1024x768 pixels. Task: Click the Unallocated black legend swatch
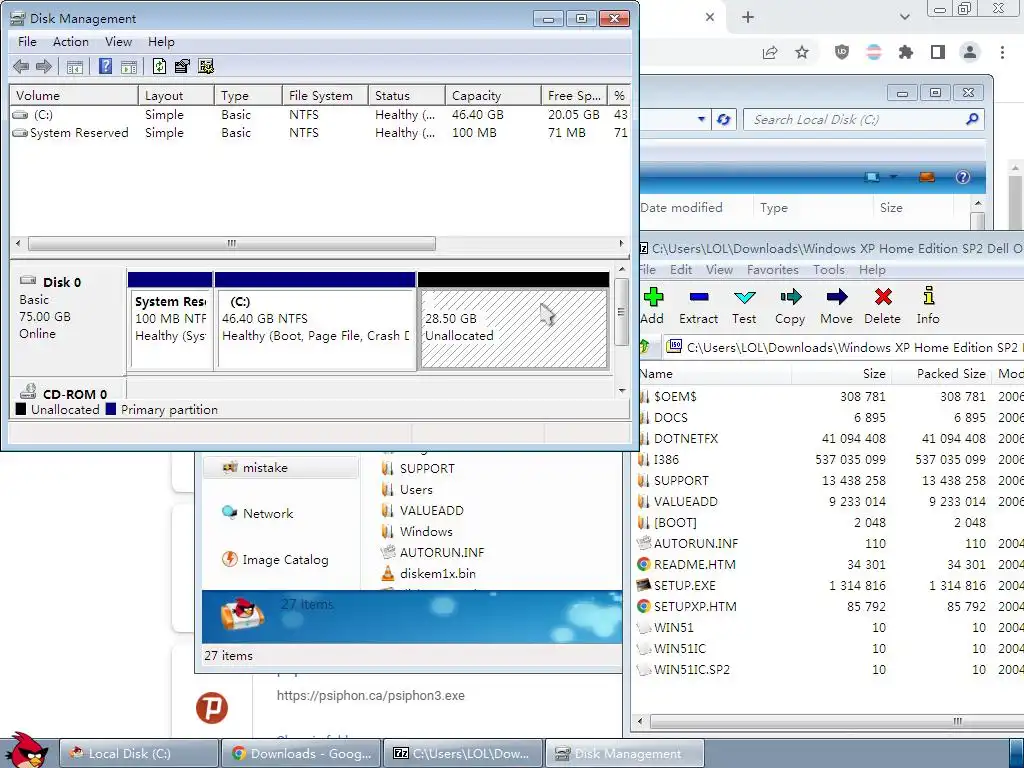point(21,409)
